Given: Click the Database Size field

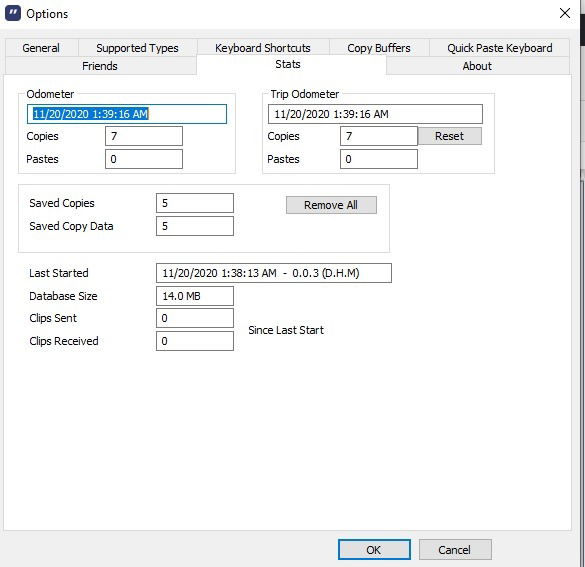Looking at the screenshot, I should click(x=195, y=296).
